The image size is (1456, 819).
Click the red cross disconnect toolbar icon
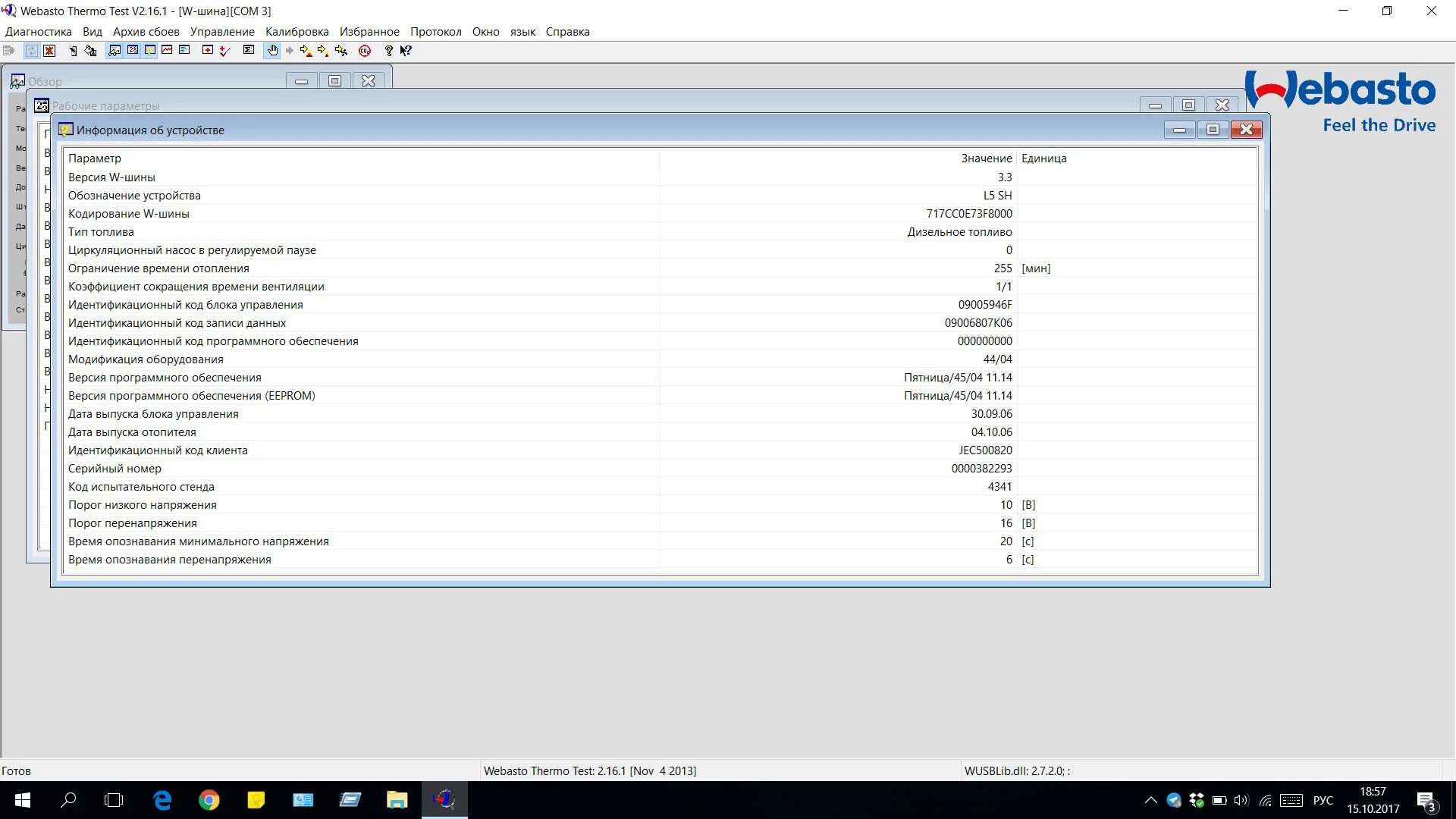click(49, 51)
